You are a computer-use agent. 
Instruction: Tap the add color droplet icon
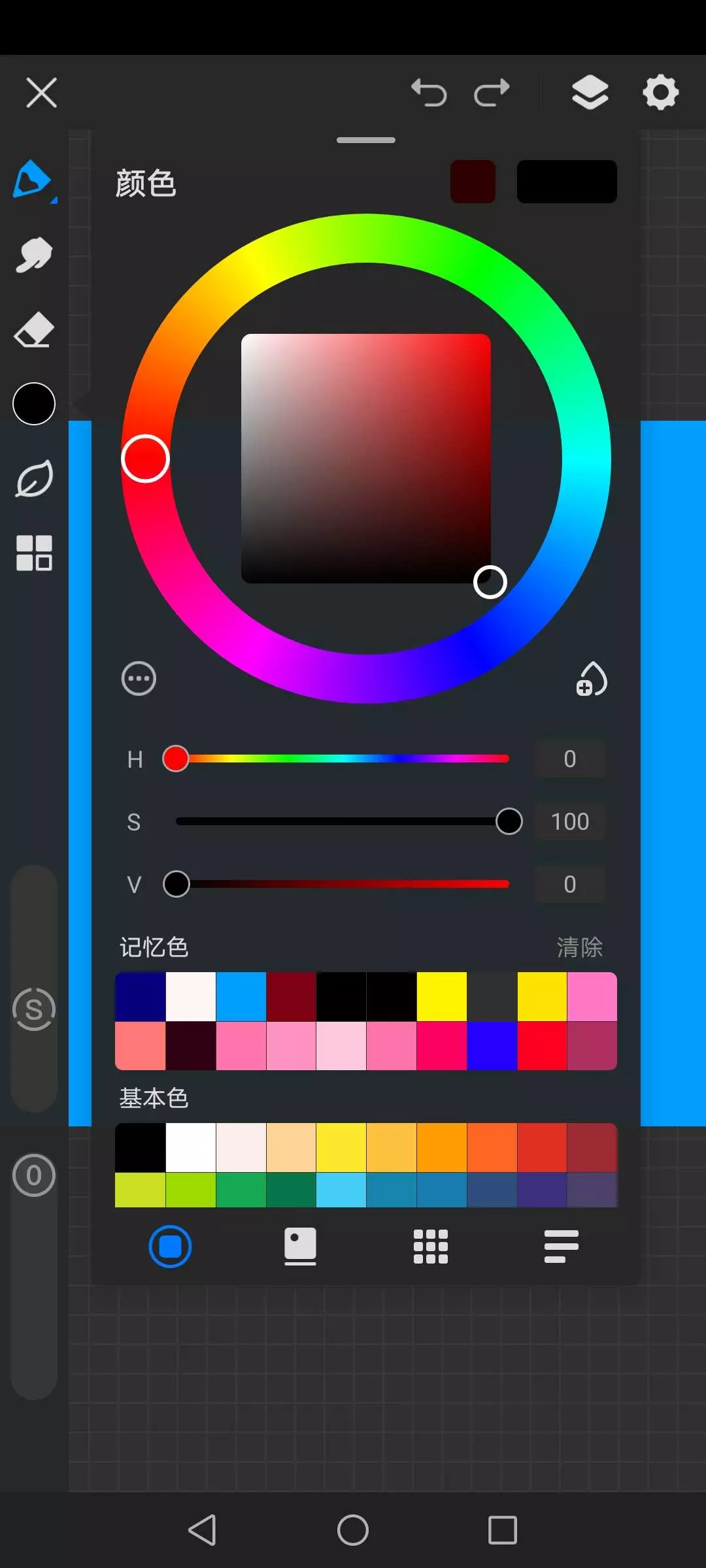pos(592,679)
